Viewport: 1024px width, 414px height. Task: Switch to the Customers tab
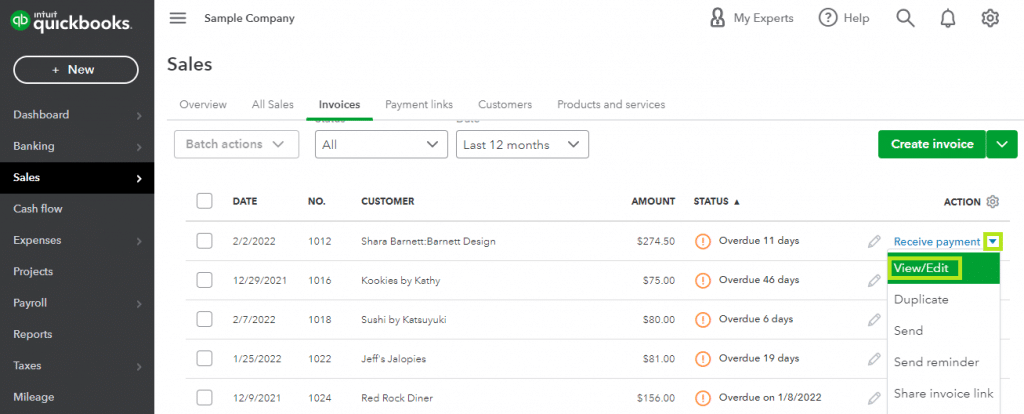[x=505, y=104]
